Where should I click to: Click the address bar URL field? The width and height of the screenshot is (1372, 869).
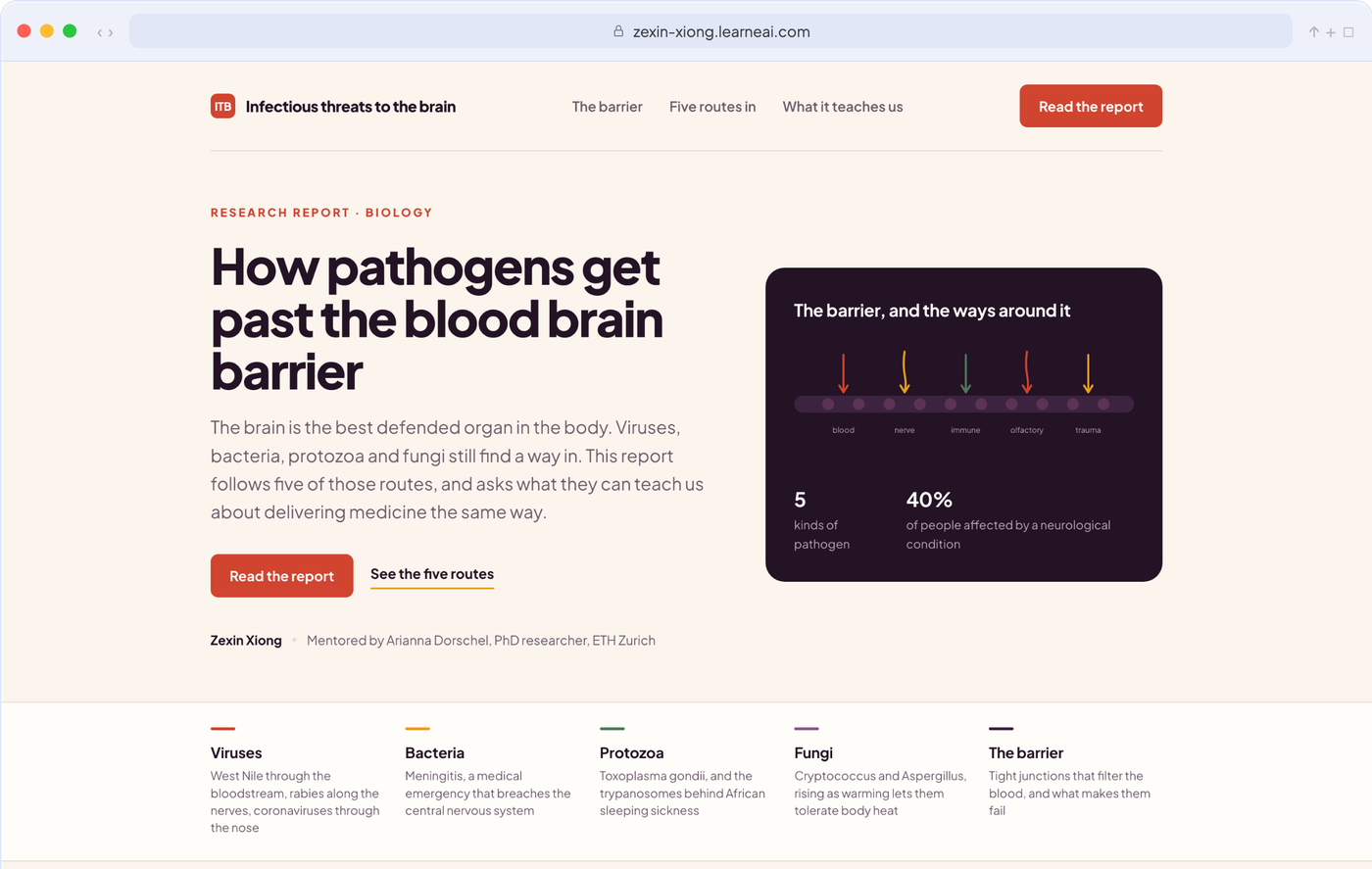point(710,31)
